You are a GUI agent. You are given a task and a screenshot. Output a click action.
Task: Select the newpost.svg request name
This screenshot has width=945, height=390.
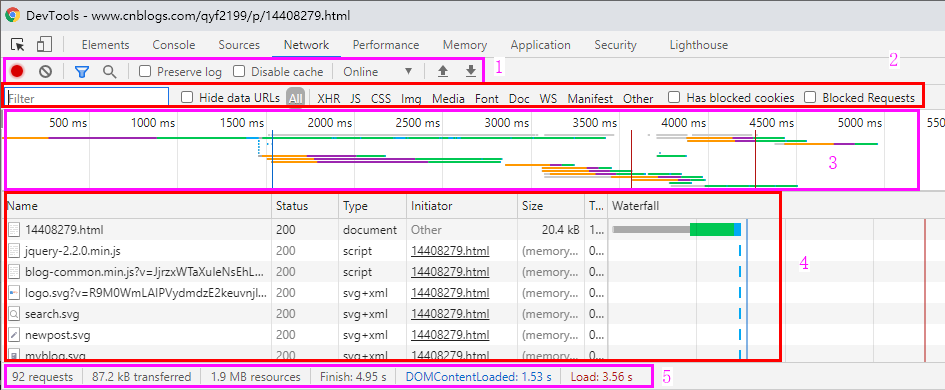click(58, 335)
